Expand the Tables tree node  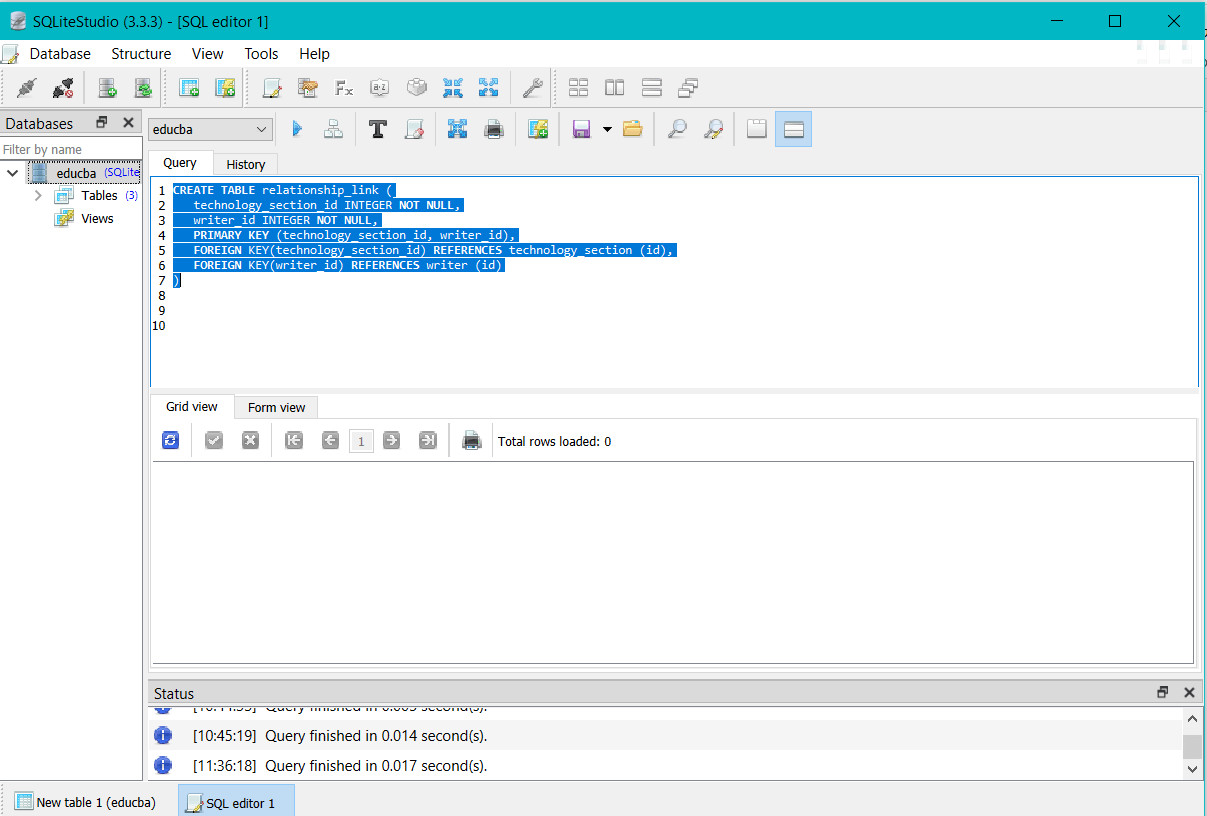(38, 195)
